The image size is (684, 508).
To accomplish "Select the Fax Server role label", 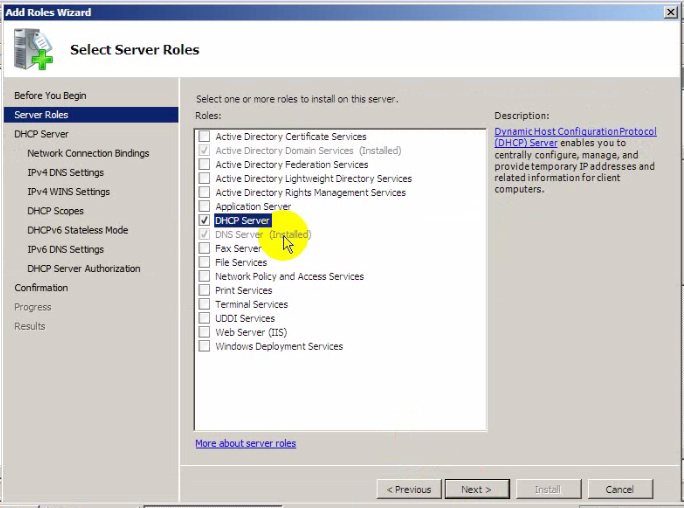I will [x=238, y=248].
